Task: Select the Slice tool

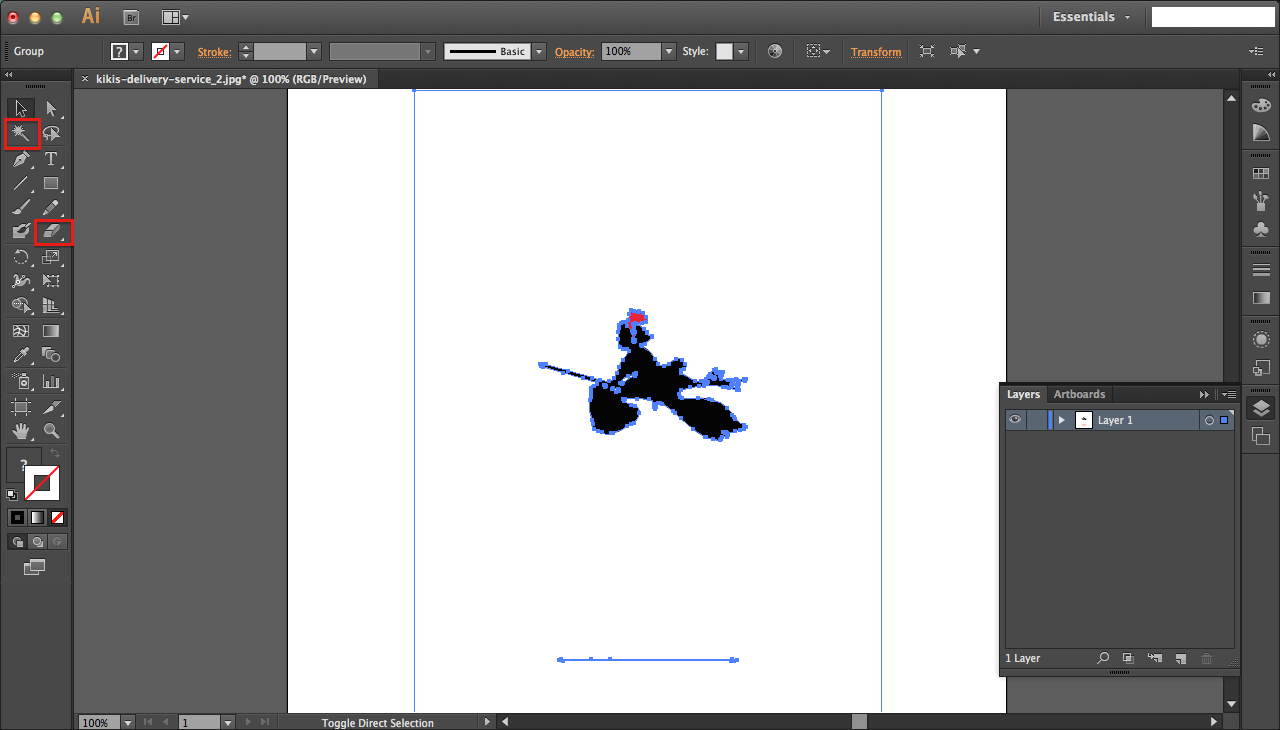Action: [51, 407]
